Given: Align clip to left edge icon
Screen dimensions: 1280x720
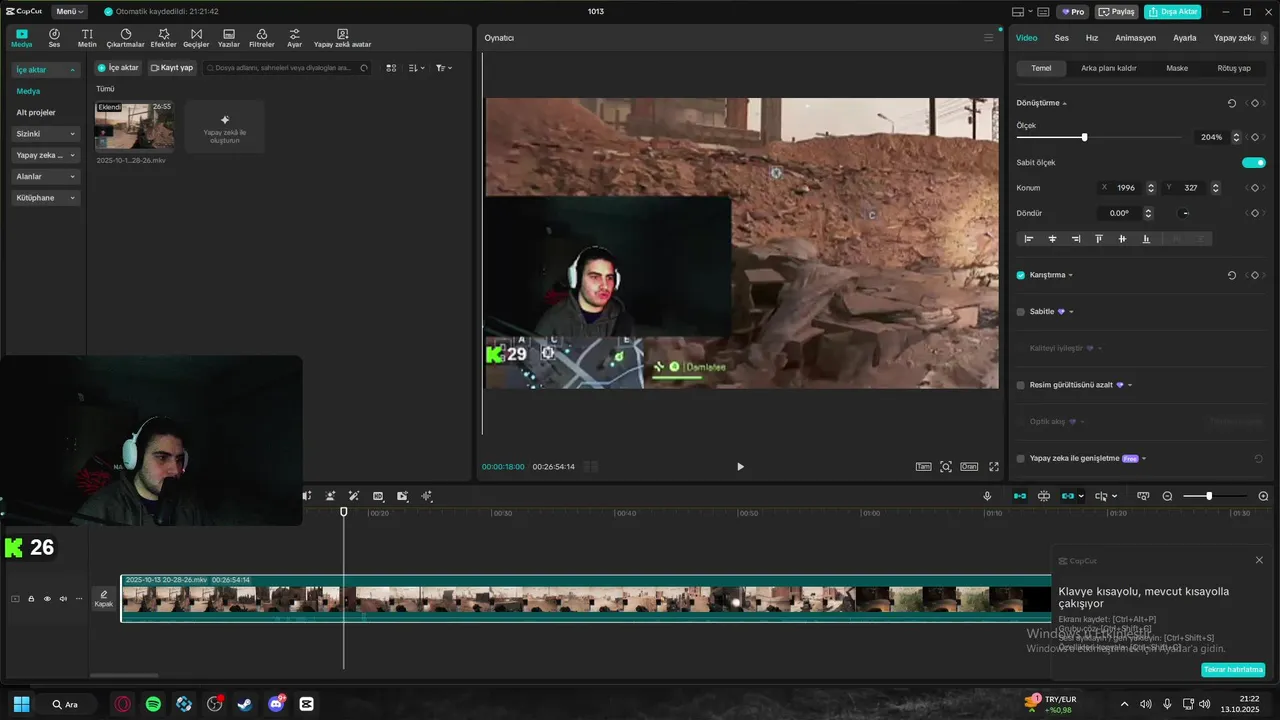Looking at the screenshot, I should point(1028,239).
